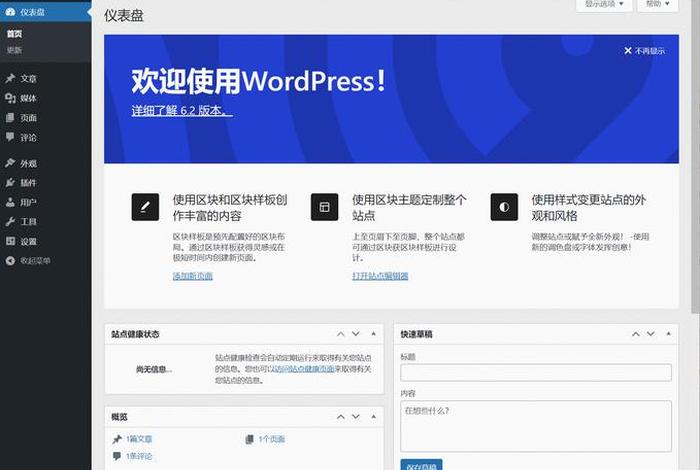Open the 显示选项 screen options dropdown
This screenshot has width=700, height=470.
click(604, 4)
